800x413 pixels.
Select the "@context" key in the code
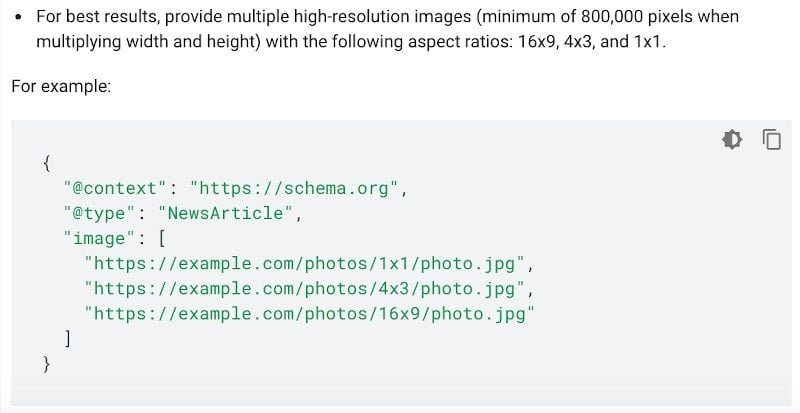116,188
